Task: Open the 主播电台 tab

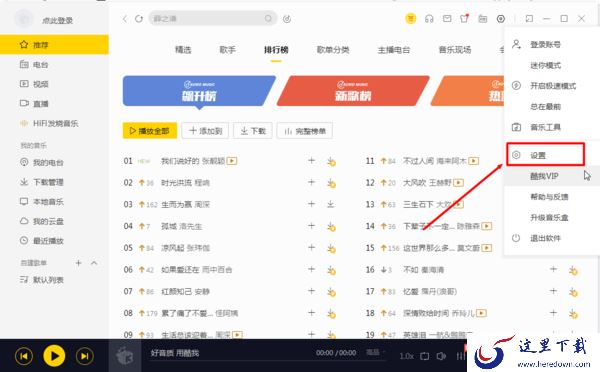Action: coord(394,50)
